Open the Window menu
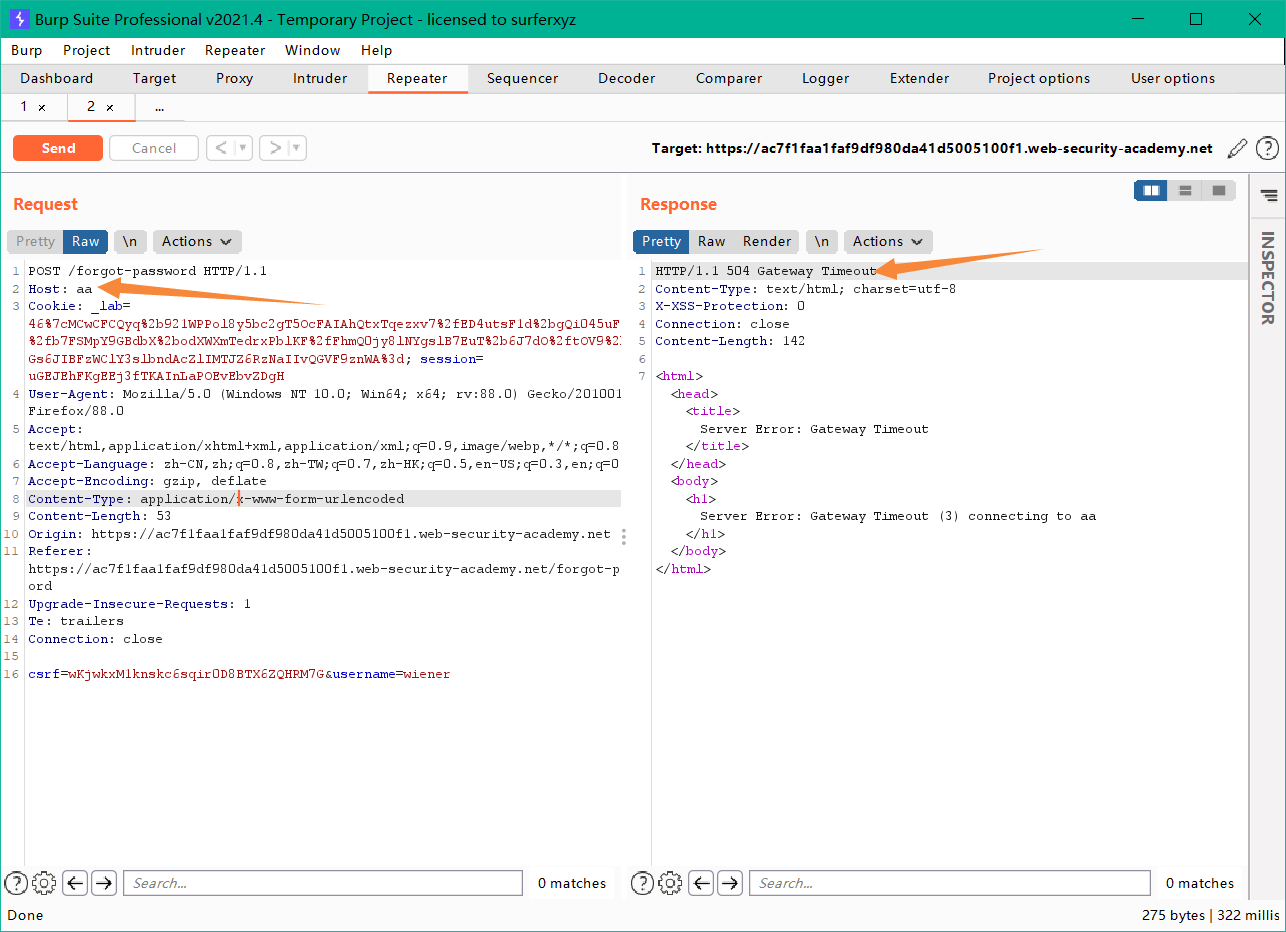The image size is (1286, 932). (313, 50)
